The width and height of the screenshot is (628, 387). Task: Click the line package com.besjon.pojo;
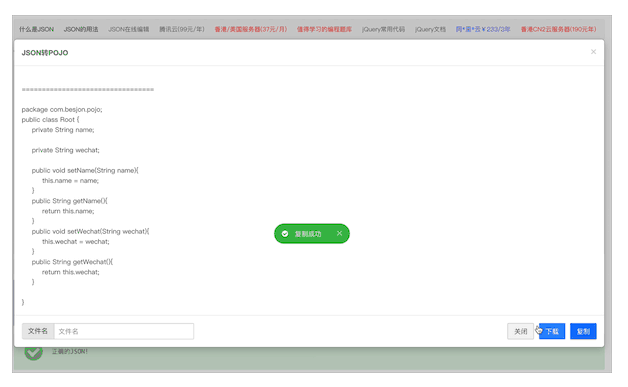[62, 109]
